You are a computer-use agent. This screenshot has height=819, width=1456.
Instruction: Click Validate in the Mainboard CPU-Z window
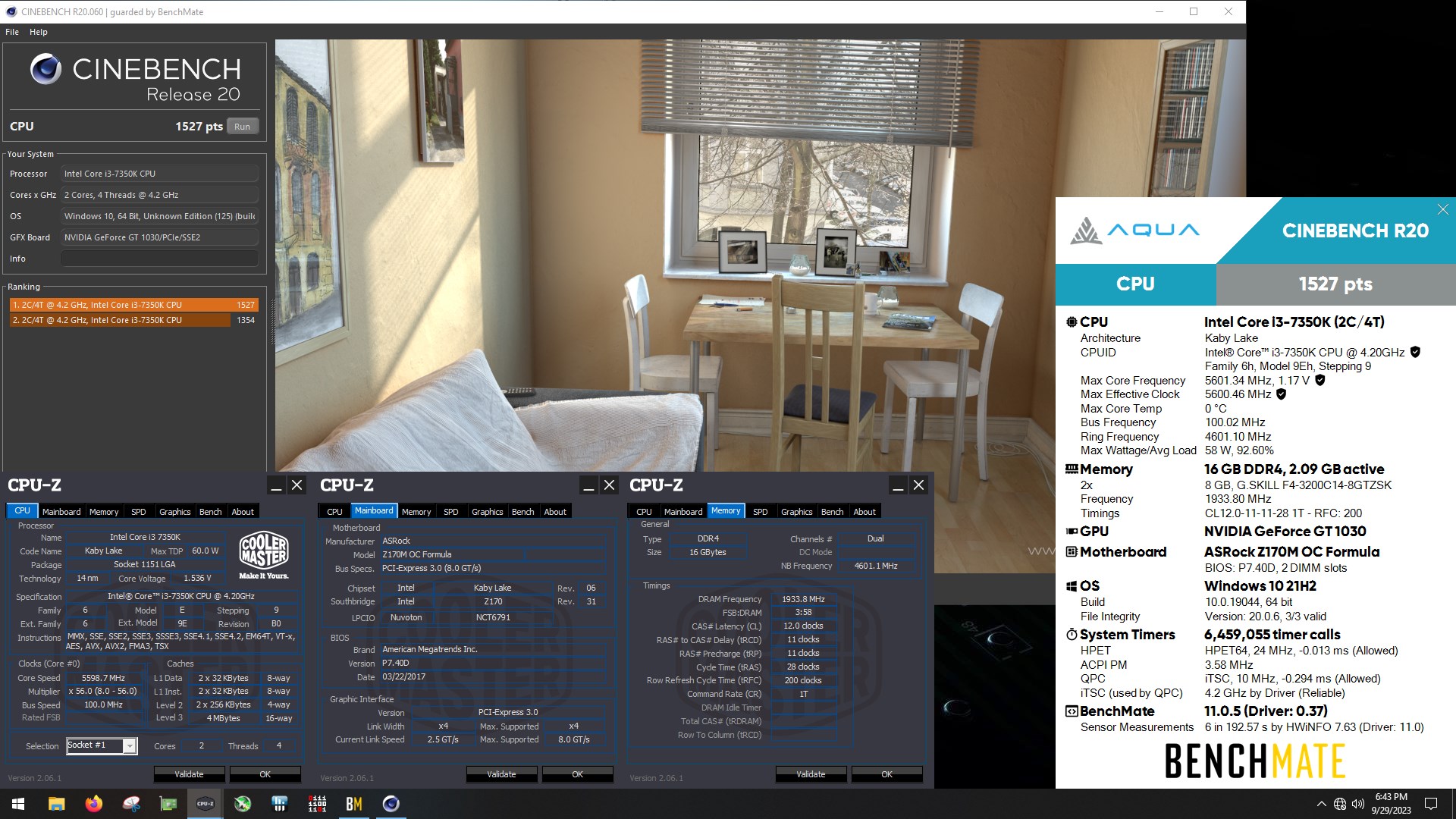point(502,774)
